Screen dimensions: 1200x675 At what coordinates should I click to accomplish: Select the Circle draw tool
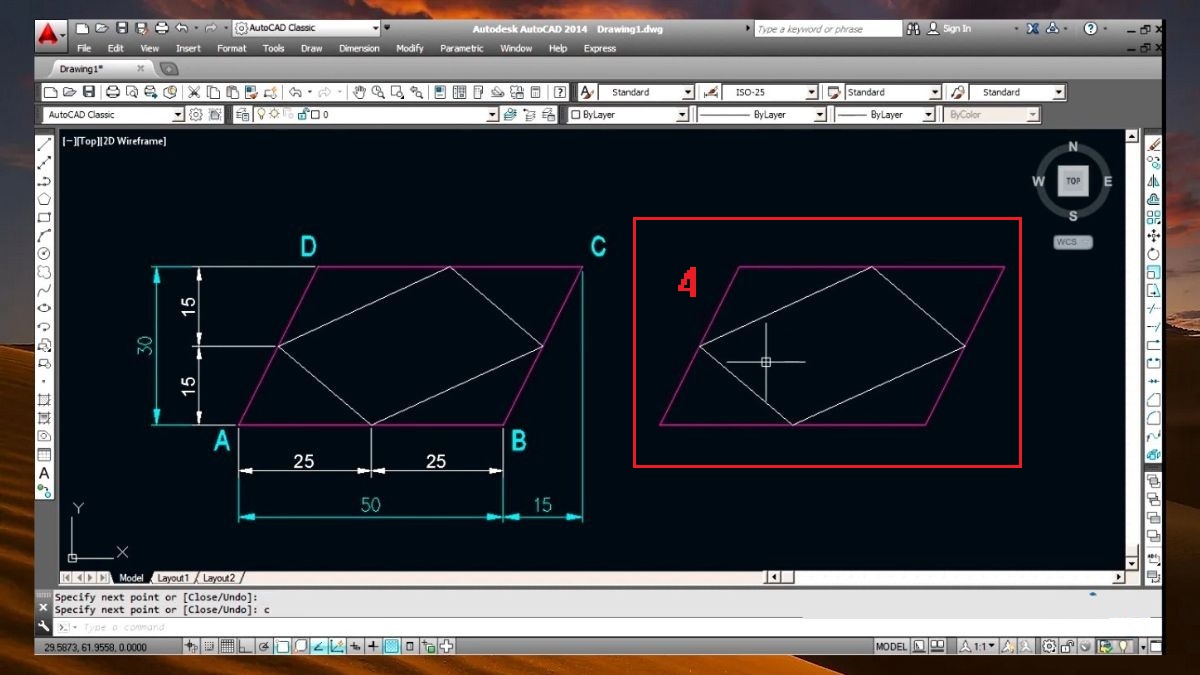[44, 254]
